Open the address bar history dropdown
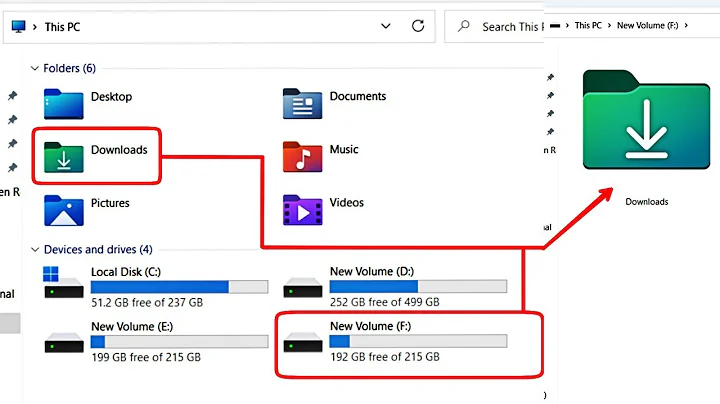 [x=386, y=26]
